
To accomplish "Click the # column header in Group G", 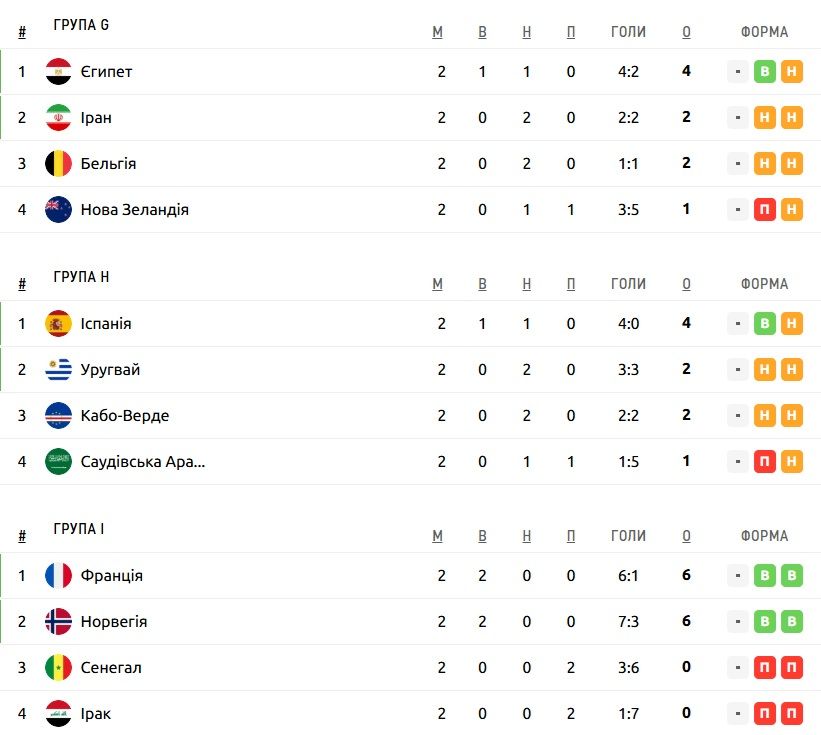I will 22,32.
